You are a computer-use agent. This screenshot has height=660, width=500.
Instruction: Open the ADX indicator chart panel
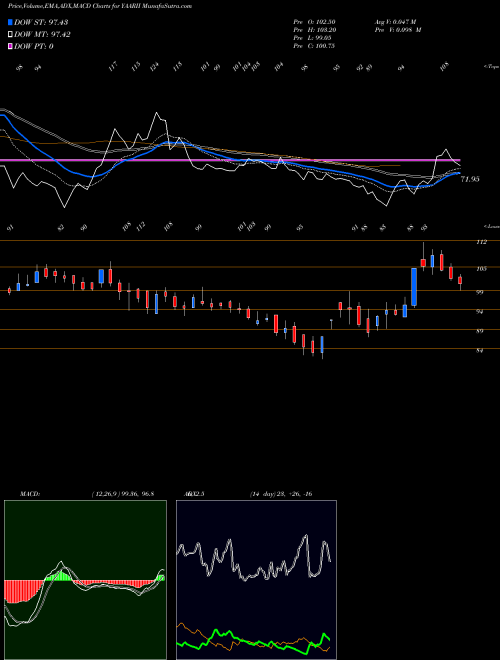[256, 579]
